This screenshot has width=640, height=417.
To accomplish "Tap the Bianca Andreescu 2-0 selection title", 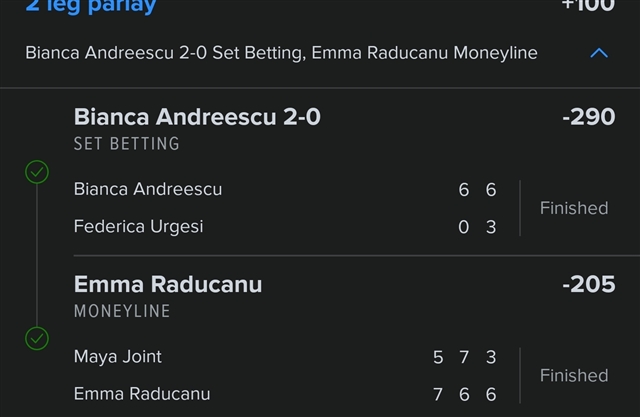I will click(x=197, y=117).
